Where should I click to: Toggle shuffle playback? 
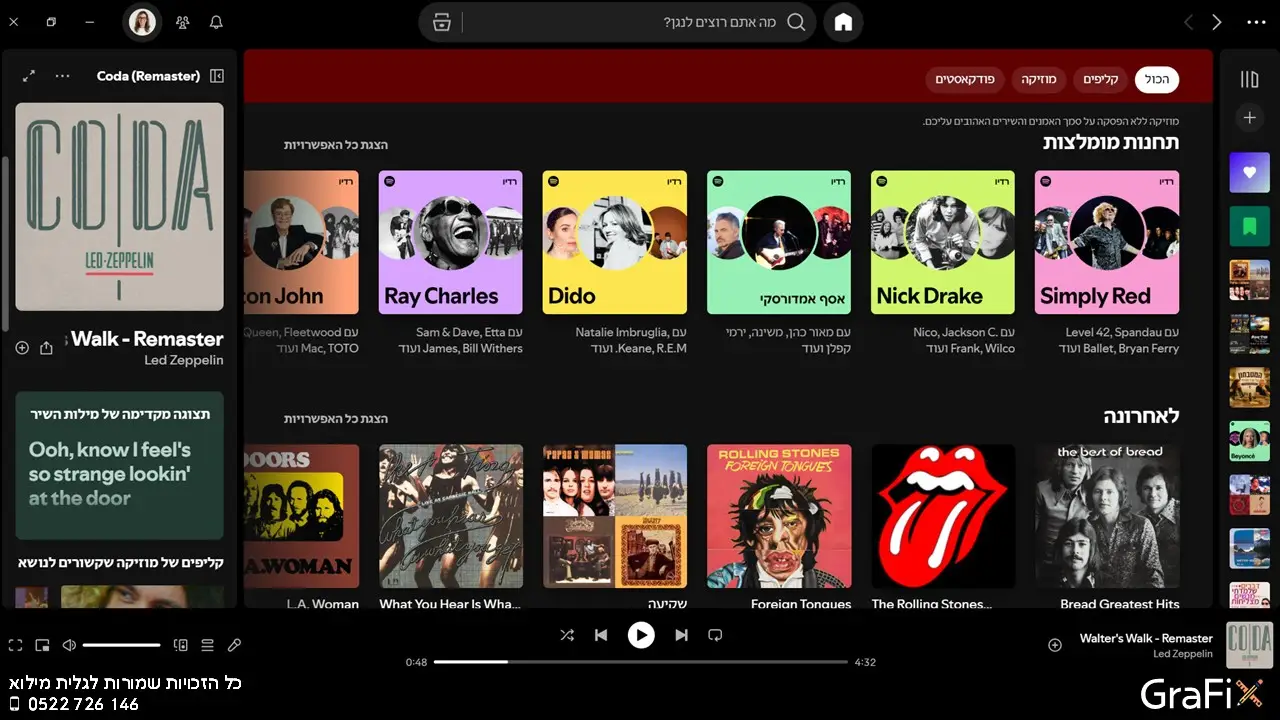[567, 635]
